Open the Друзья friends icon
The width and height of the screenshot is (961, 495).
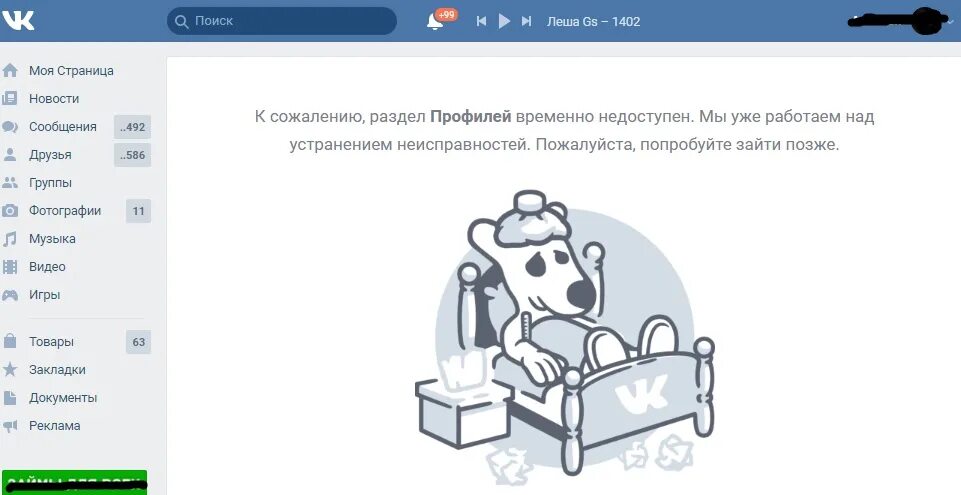[x=10, y=154]
